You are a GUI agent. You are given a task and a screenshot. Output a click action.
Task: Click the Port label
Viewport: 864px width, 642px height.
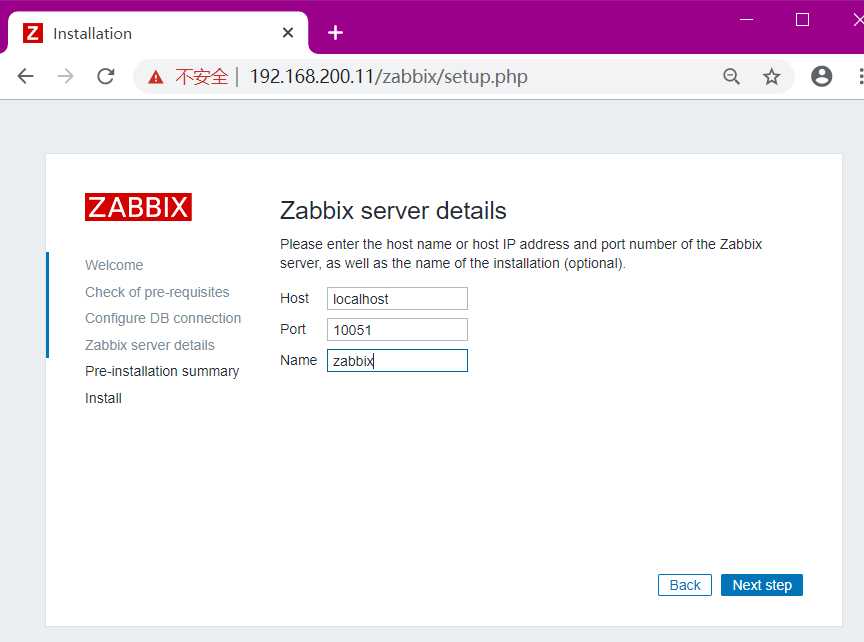pyautogui.click(x=293, y=329)
